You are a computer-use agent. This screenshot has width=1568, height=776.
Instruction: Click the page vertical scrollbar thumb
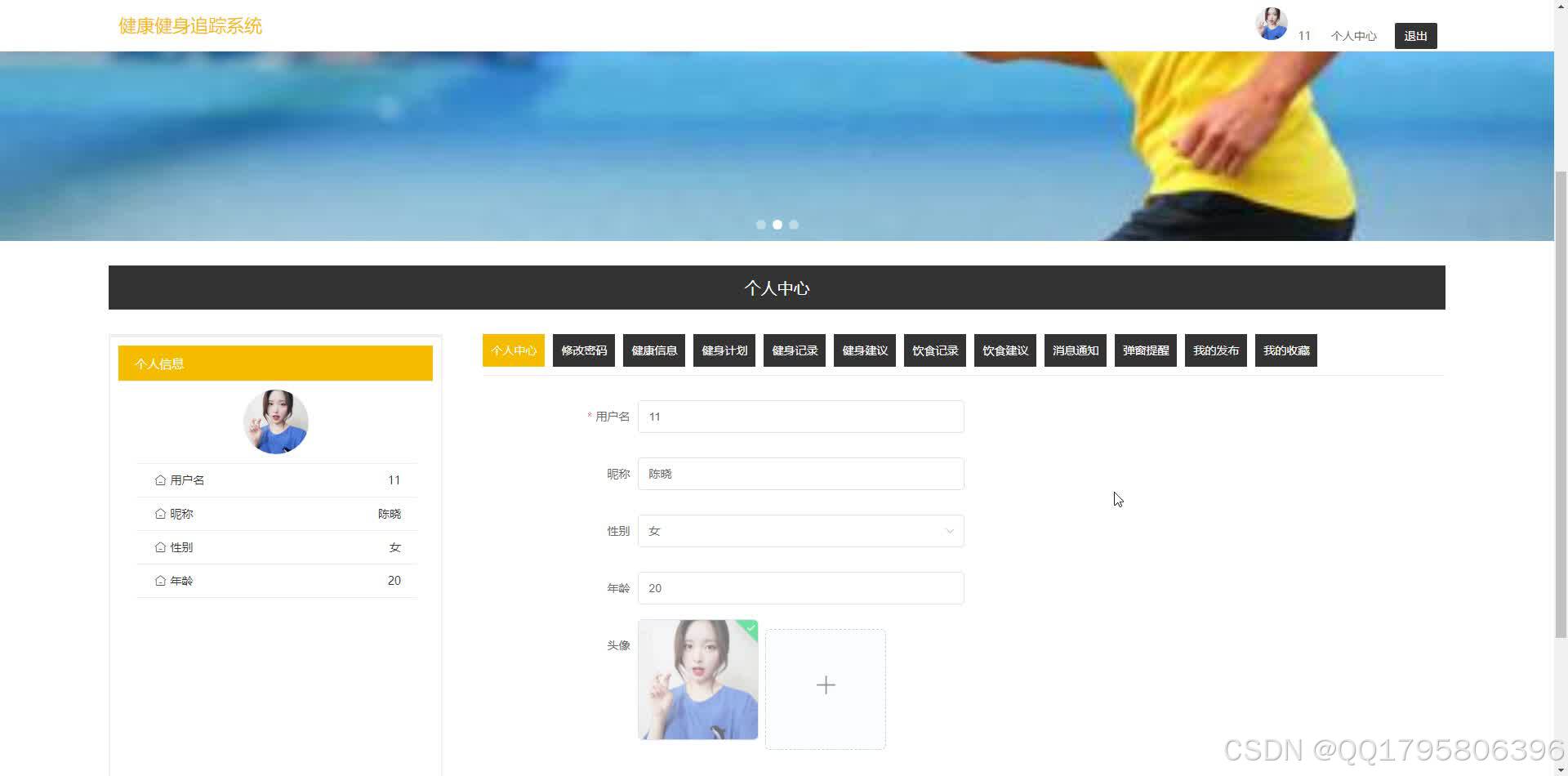(1561, 404)
